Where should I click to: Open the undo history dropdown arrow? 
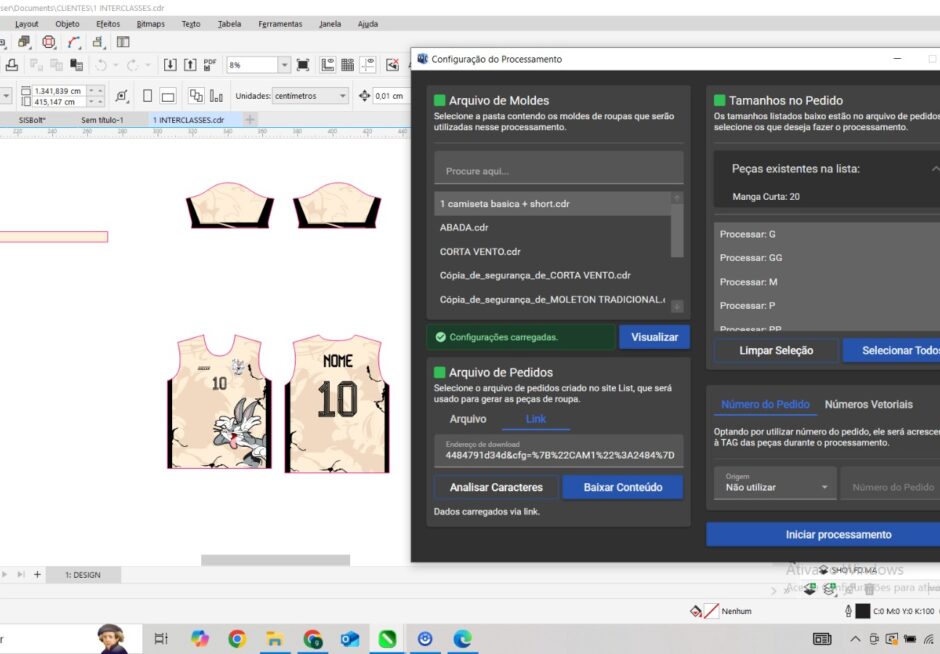115,65
